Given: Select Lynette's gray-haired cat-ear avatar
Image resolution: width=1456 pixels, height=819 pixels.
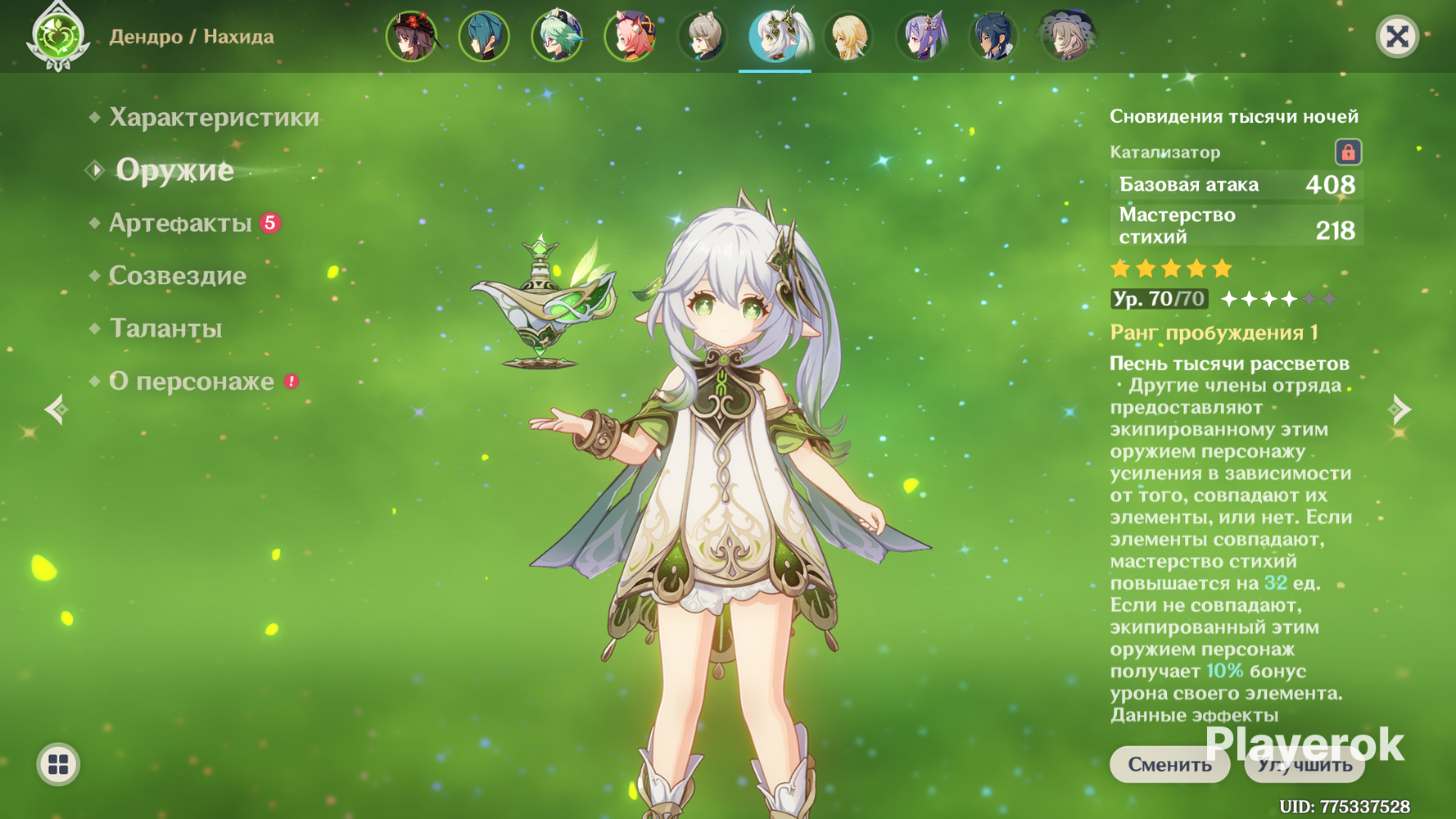Looking at the screenshot, I should (x=703, y=36).
